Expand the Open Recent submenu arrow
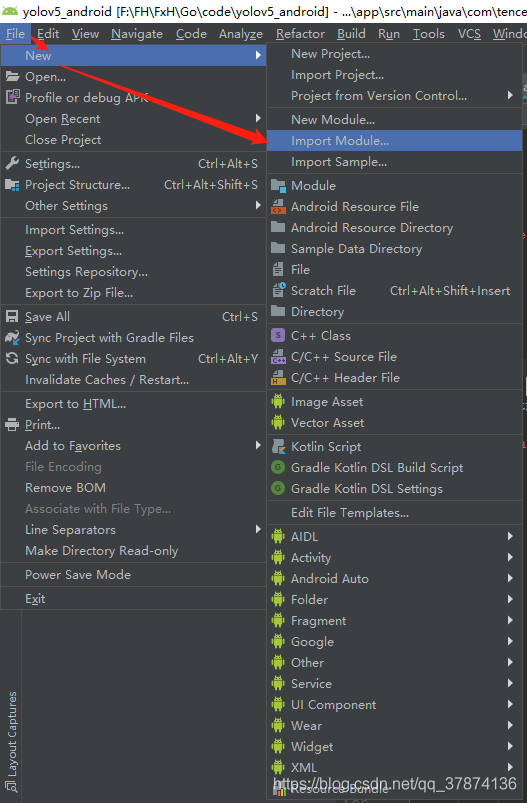527x803 pixels. (x=258, y=118)
